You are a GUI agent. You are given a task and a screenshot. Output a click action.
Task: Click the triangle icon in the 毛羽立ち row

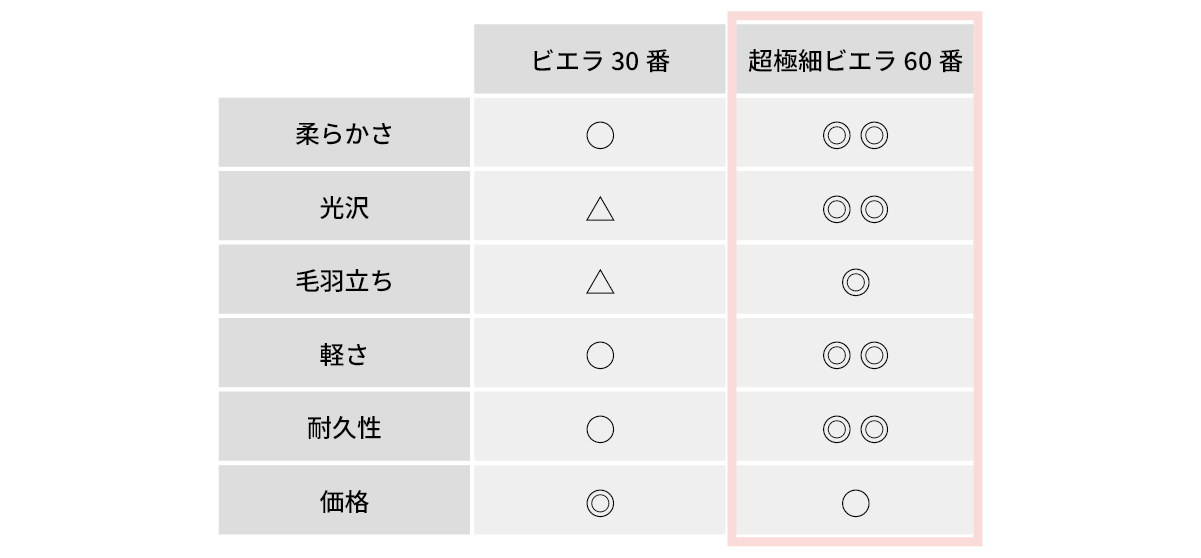click(599, 283)
